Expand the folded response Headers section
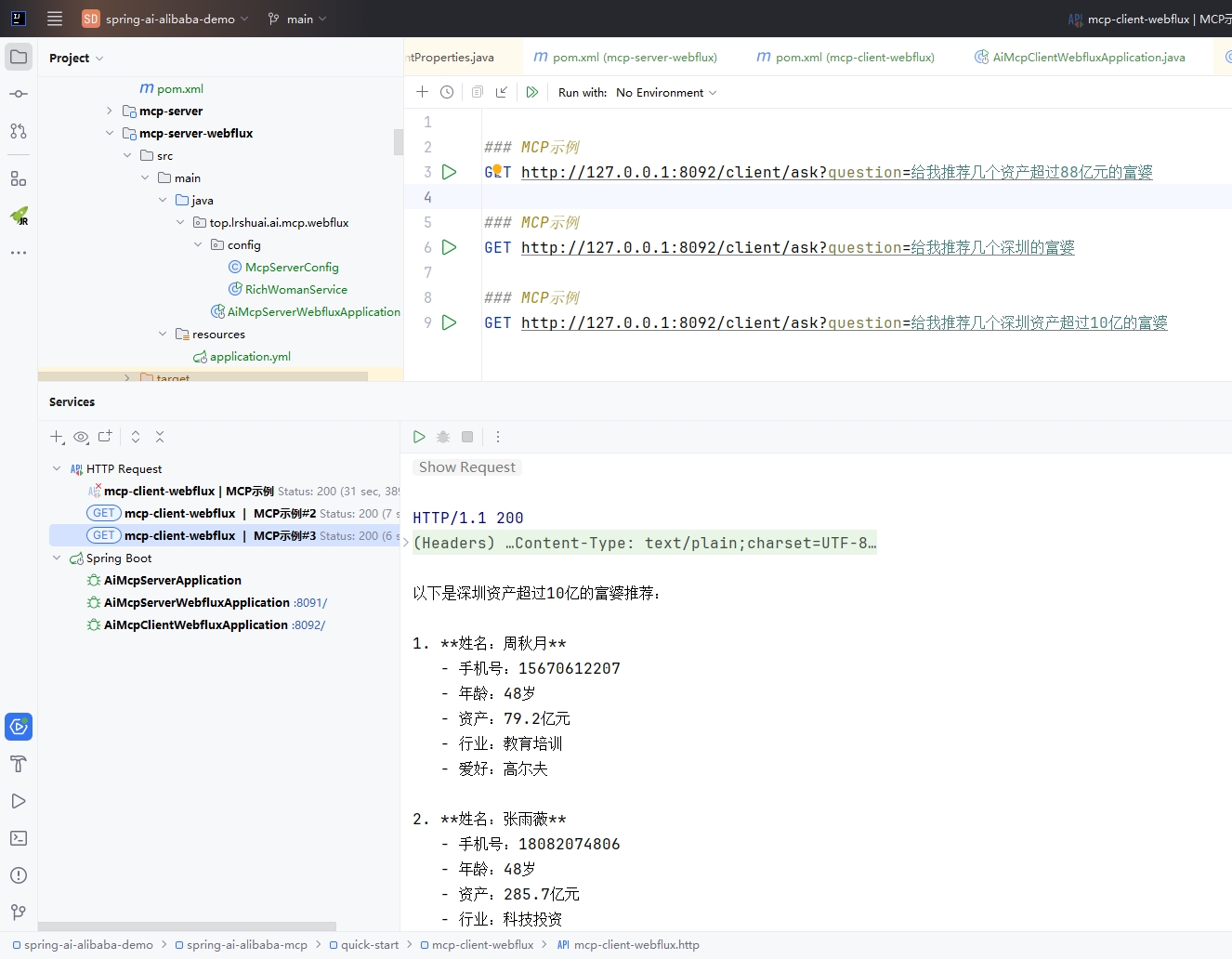1232x959 pixels. tap(405, 543)
